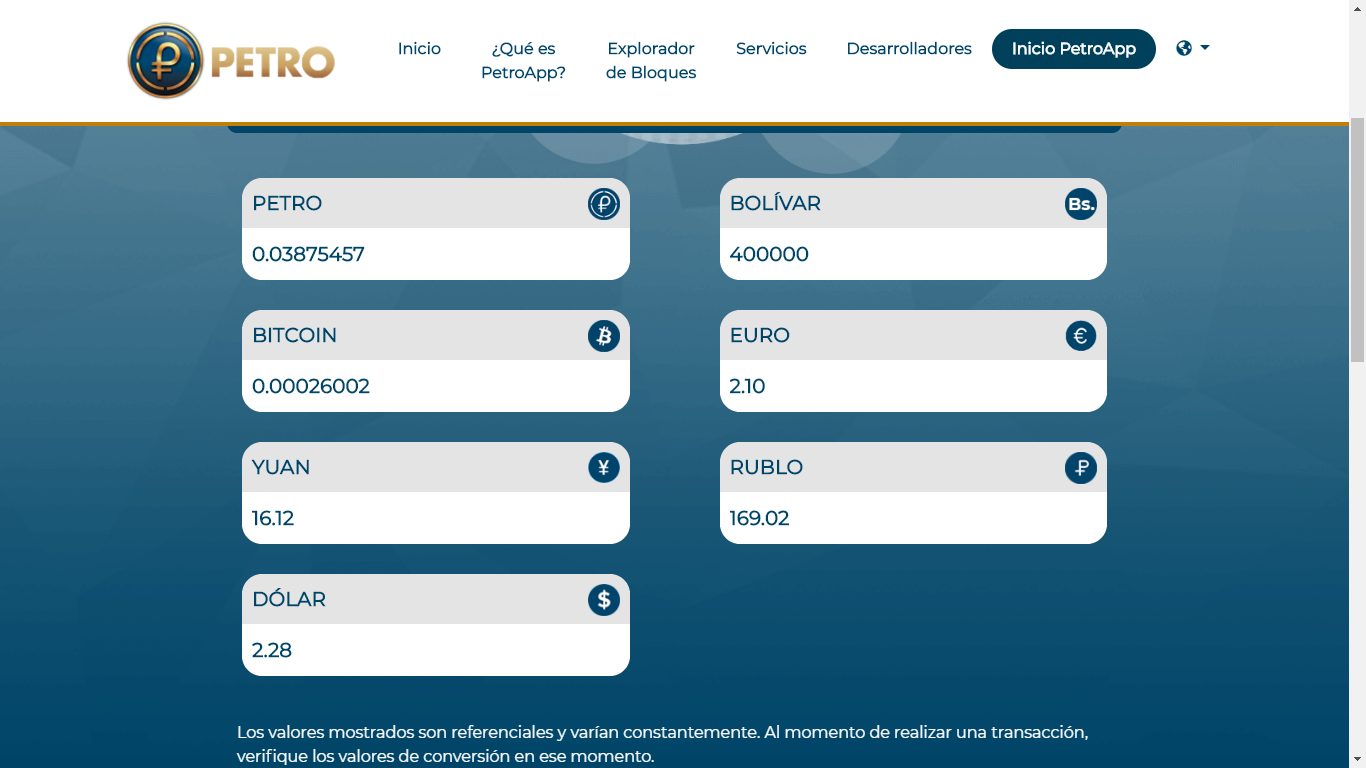The height and width of the screenshot is (768, 1366).
Task: Click the DÓLAR card label
Action: coord(289,599)
